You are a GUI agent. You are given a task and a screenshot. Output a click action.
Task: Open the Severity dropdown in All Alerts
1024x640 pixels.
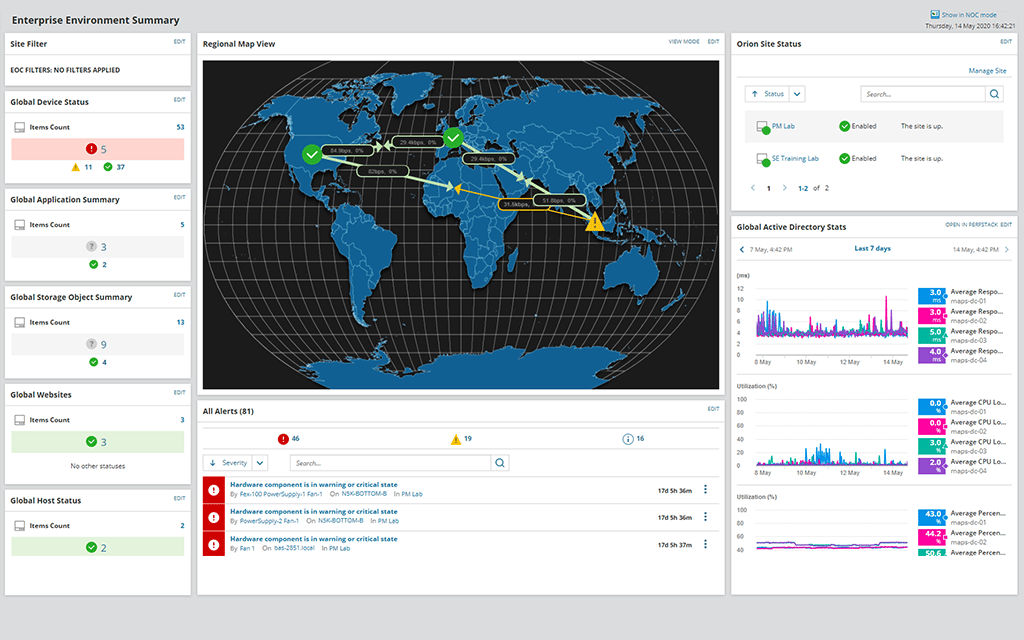point(260,463)
